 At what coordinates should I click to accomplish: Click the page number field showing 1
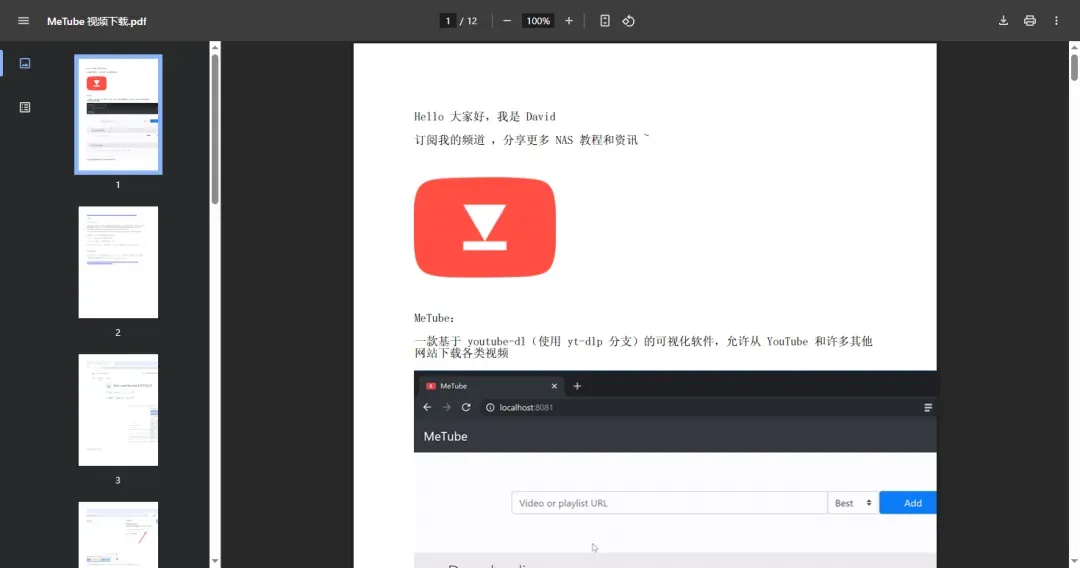pyautogui.click(x=448, y=21)
